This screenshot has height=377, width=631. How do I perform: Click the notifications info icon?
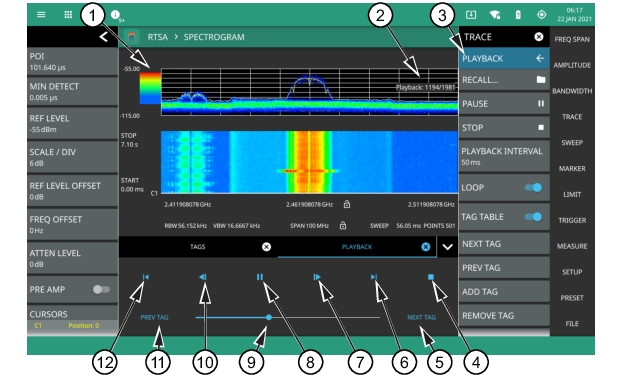point(116,15)
